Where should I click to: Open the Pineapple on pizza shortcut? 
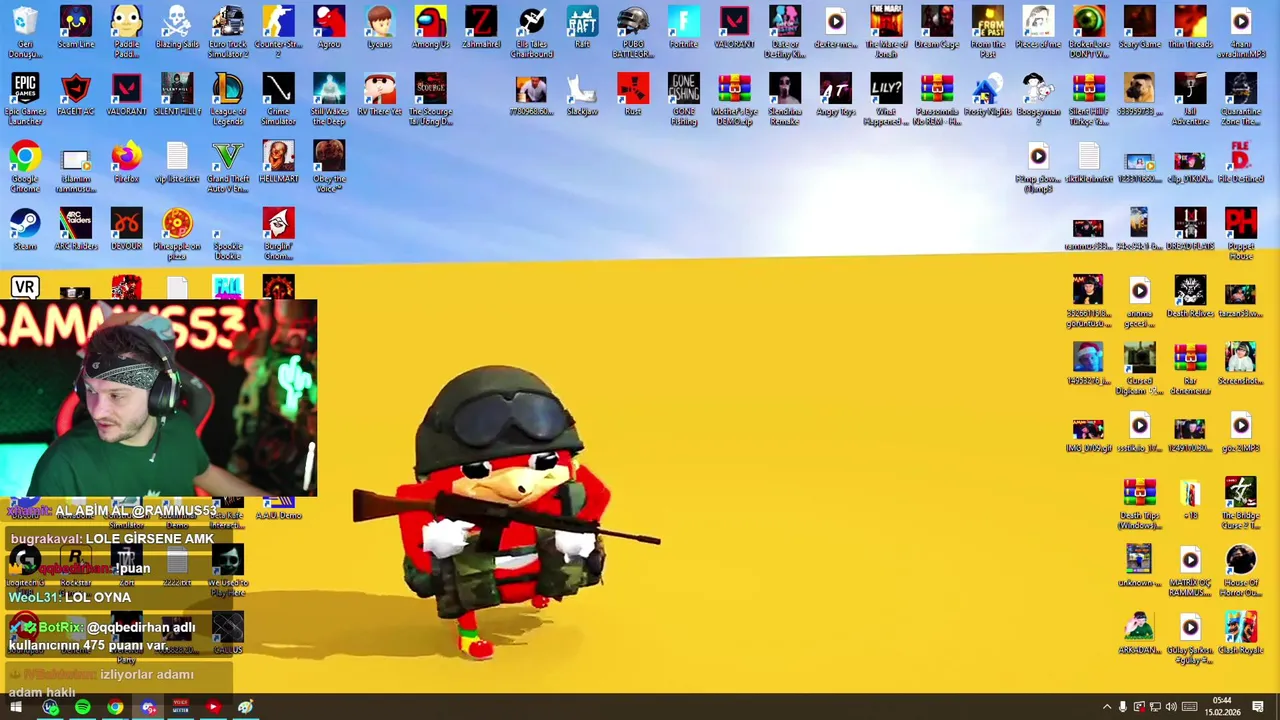(x=177, y=233)
